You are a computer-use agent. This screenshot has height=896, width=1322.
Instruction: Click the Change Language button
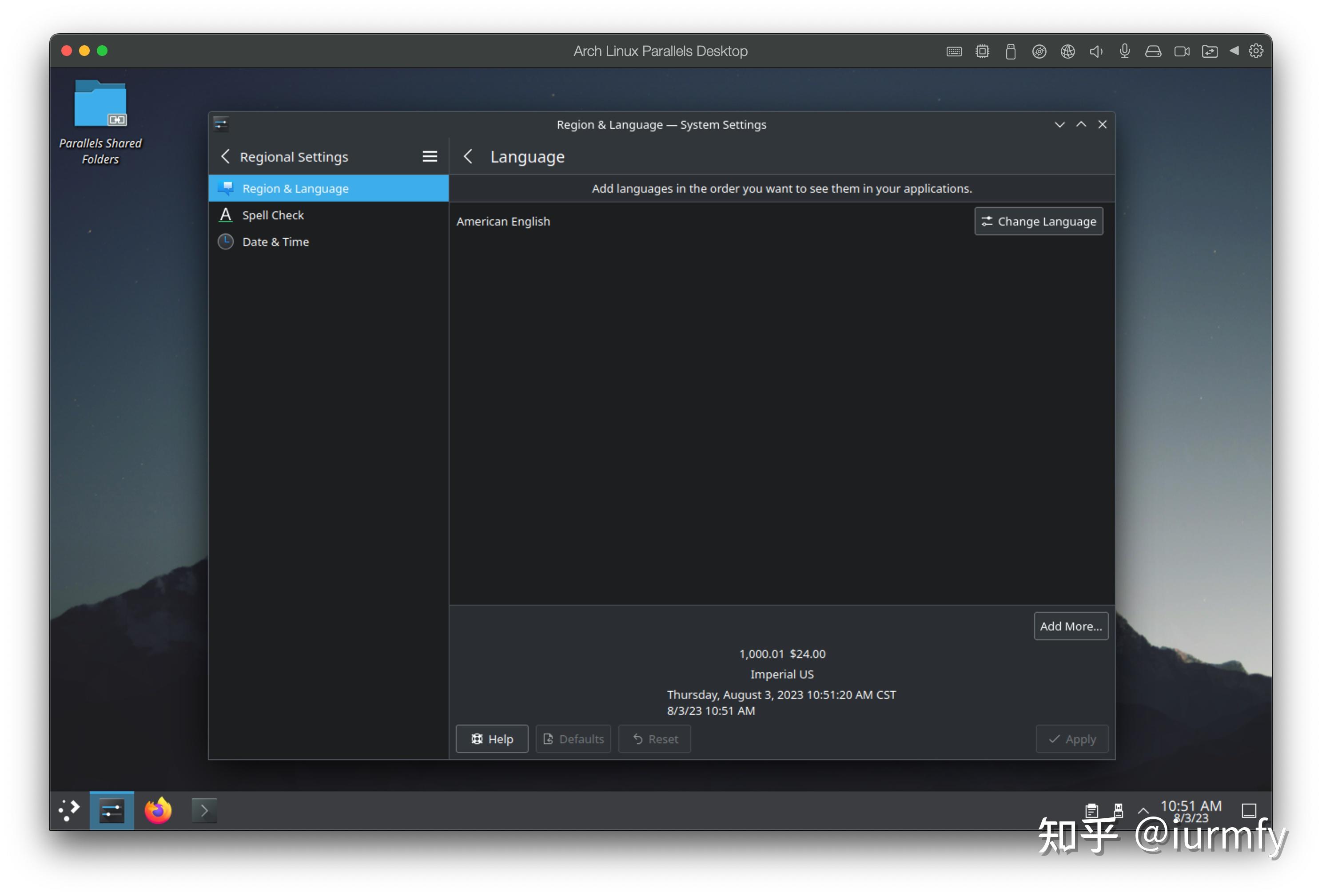[x=1038, y=221]
